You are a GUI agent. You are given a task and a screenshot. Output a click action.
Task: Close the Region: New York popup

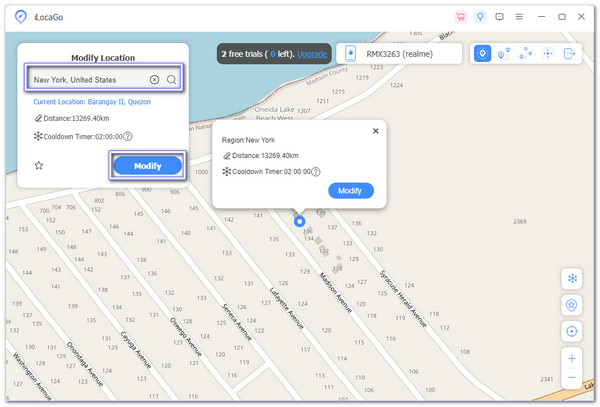(376, 131)
